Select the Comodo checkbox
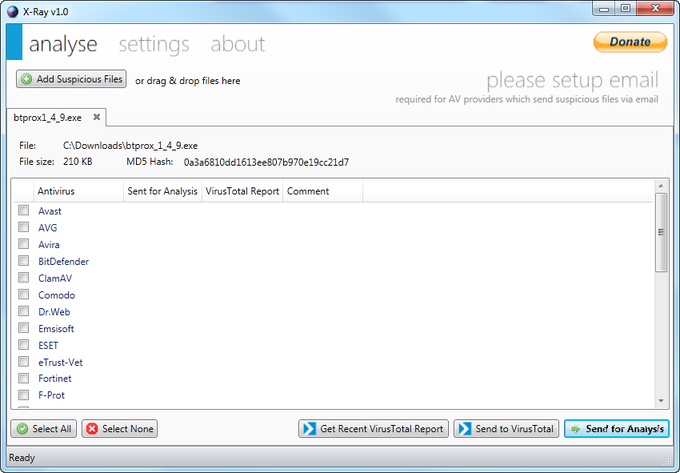 [23, 294]
